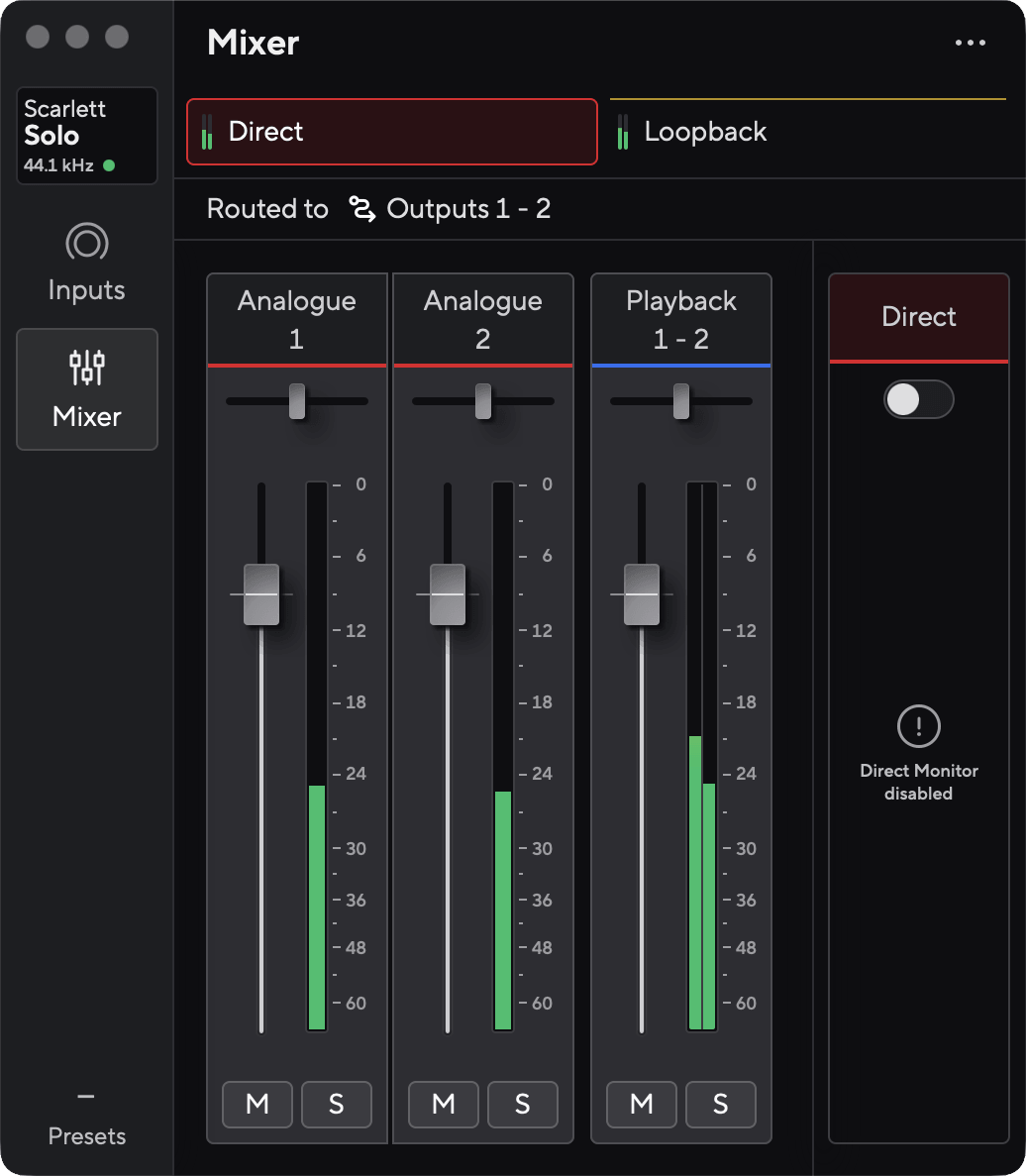Screen dimensions: 1026x1176
Task: Close the window with the first title-bar dot
Action: [x=38, y=37]
